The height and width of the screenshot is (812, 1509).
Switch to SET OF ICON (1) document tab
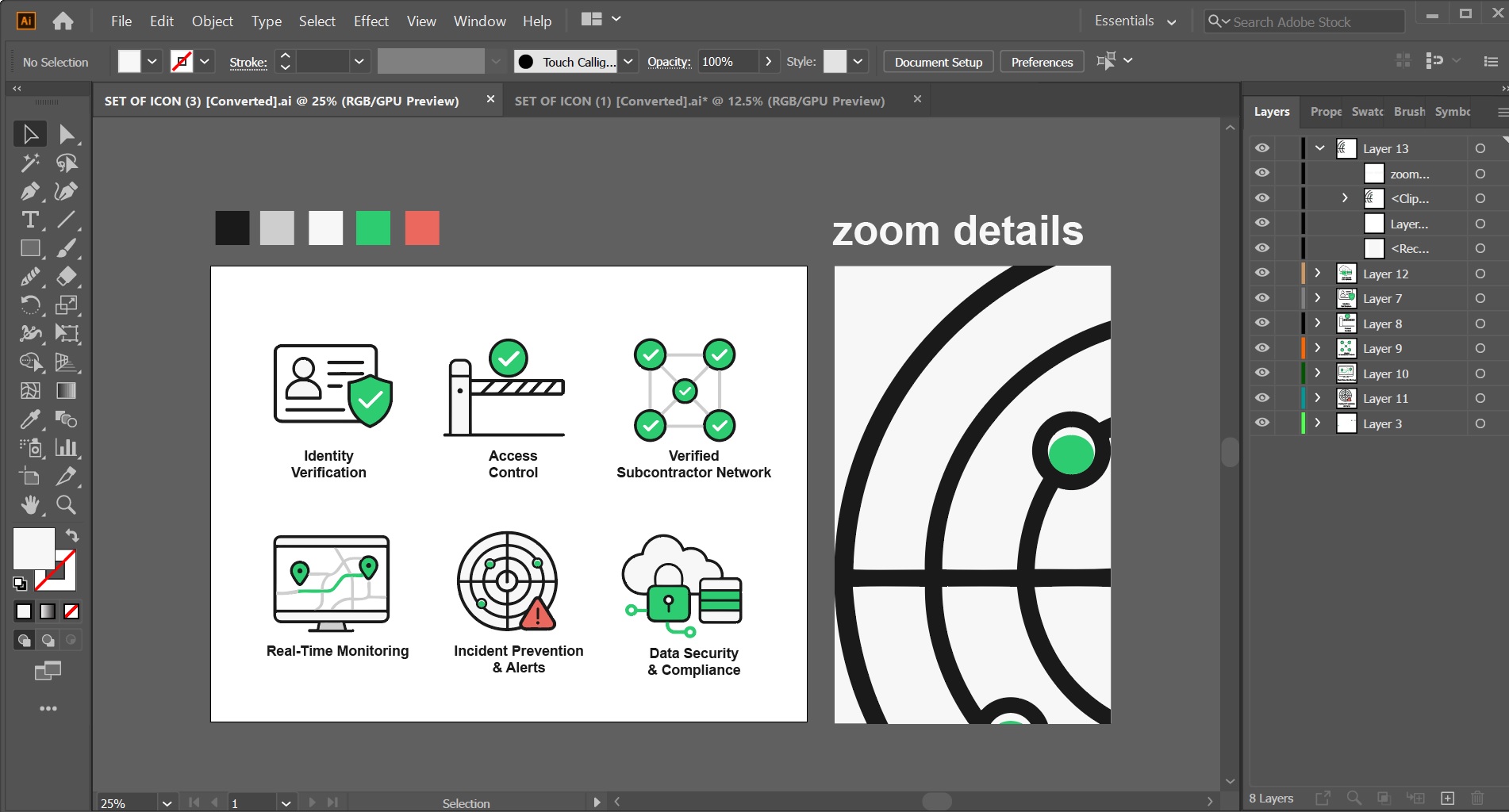point(699,101)
